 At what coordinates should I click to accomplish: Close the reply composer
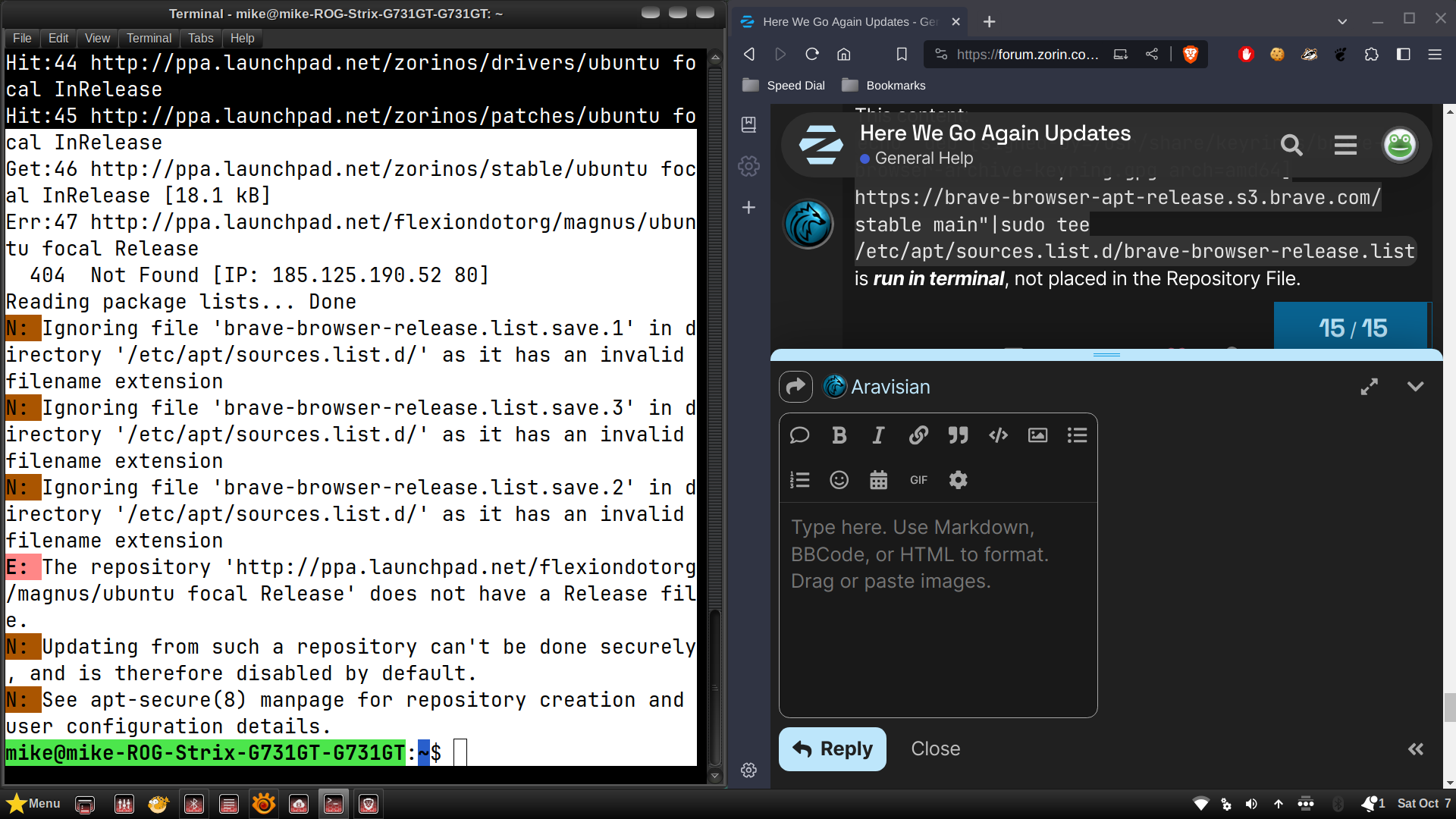(x=935, y=749)
